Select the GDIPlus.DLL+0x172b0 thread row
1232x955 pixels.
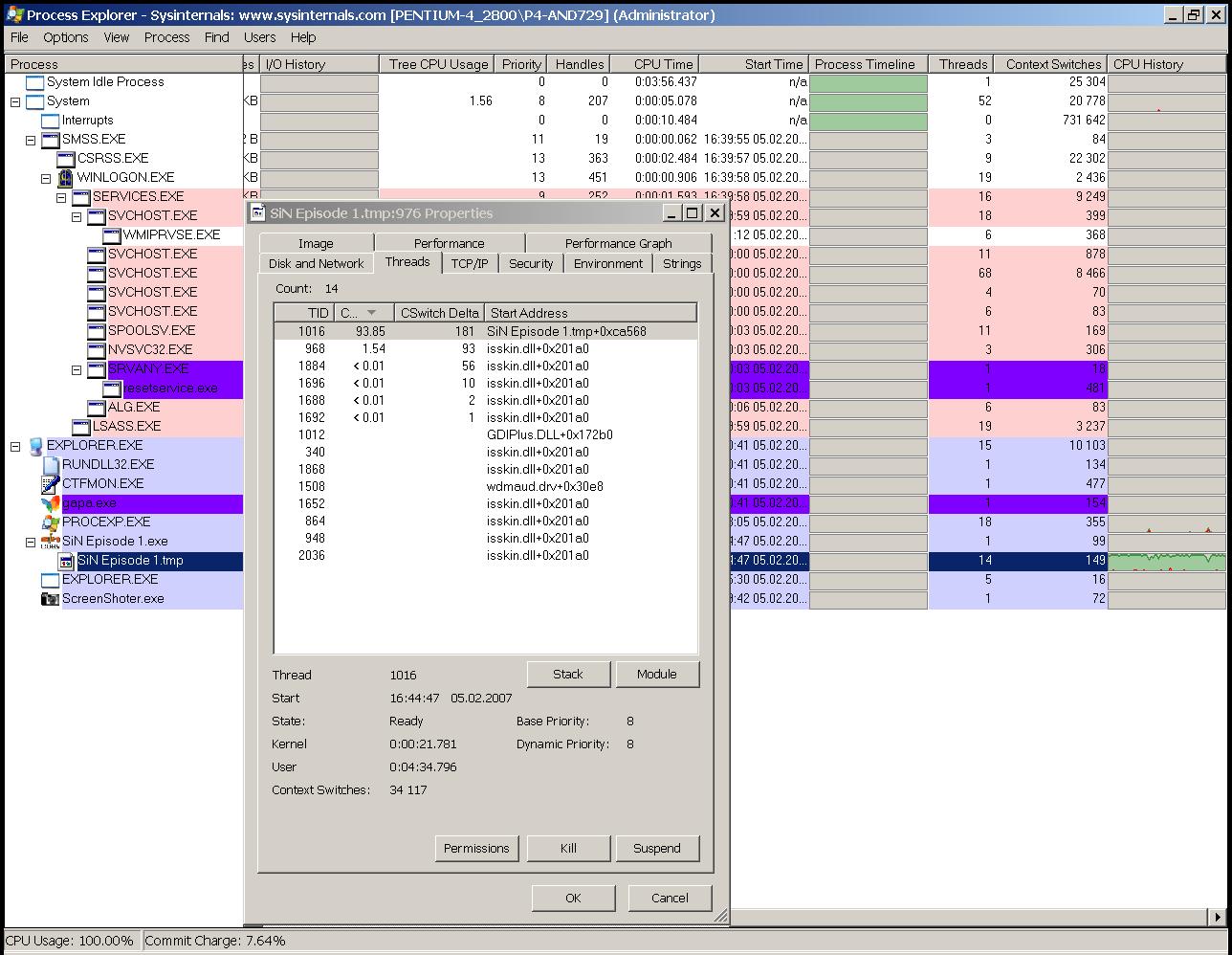tap(486, 434)
